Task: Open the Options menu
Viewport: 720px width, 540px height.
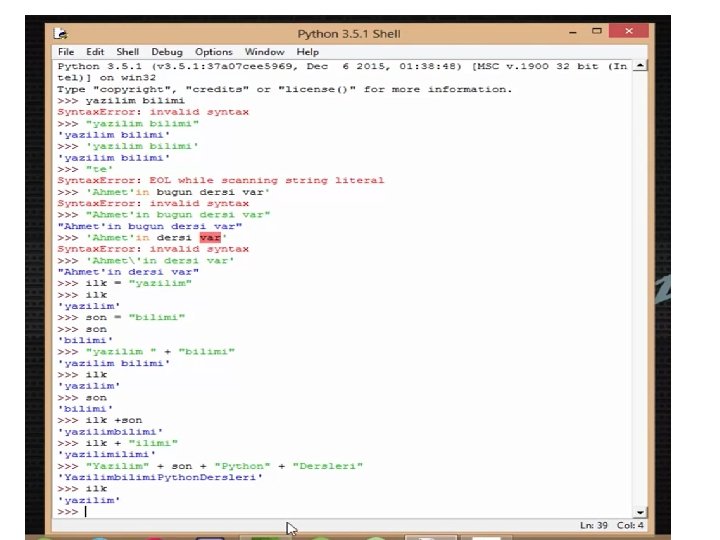Action: click(214, 52)
